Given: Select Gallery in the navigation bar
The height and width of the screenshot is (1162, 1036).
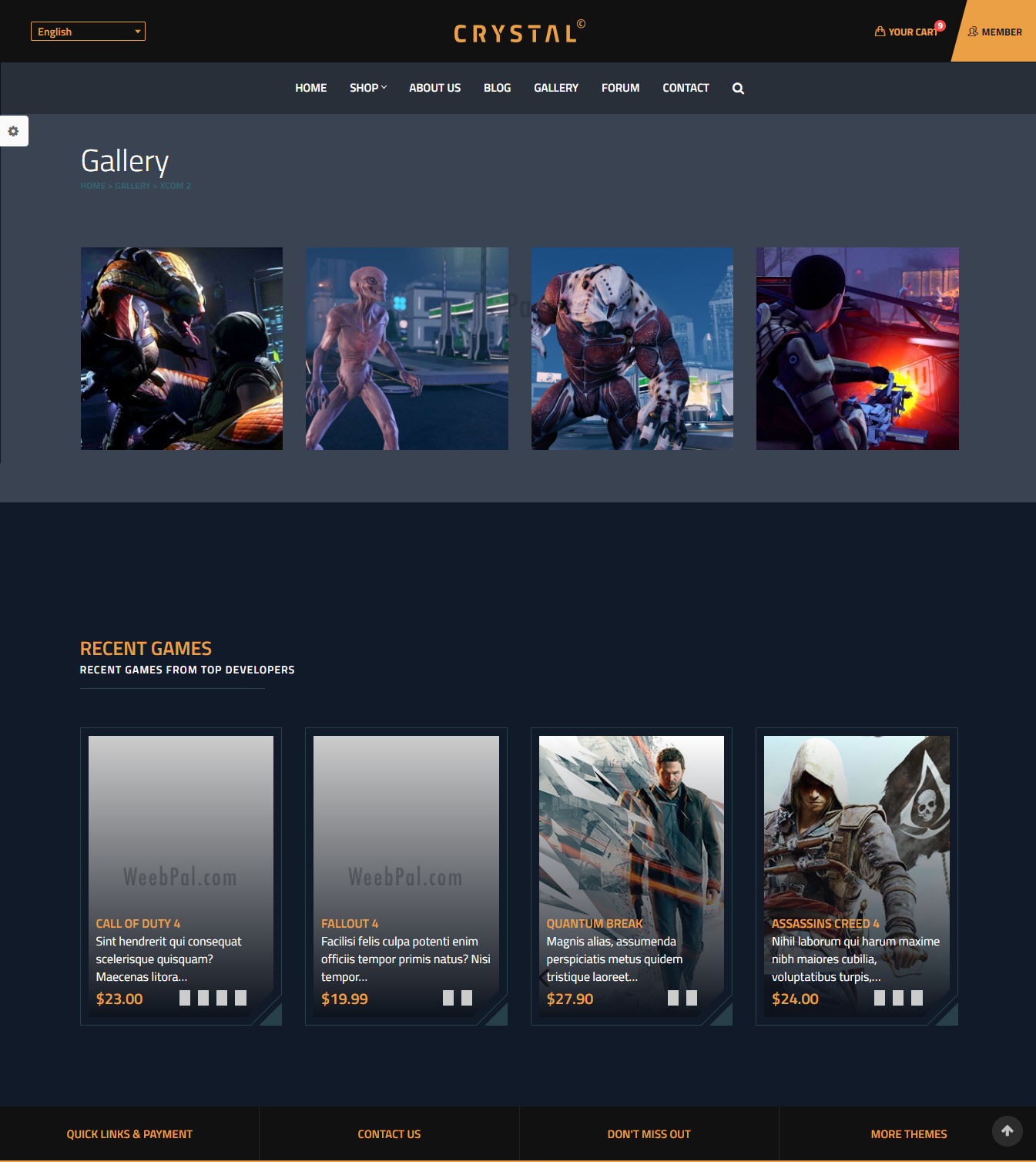Looking at the screenshot, I should [556, 88].
